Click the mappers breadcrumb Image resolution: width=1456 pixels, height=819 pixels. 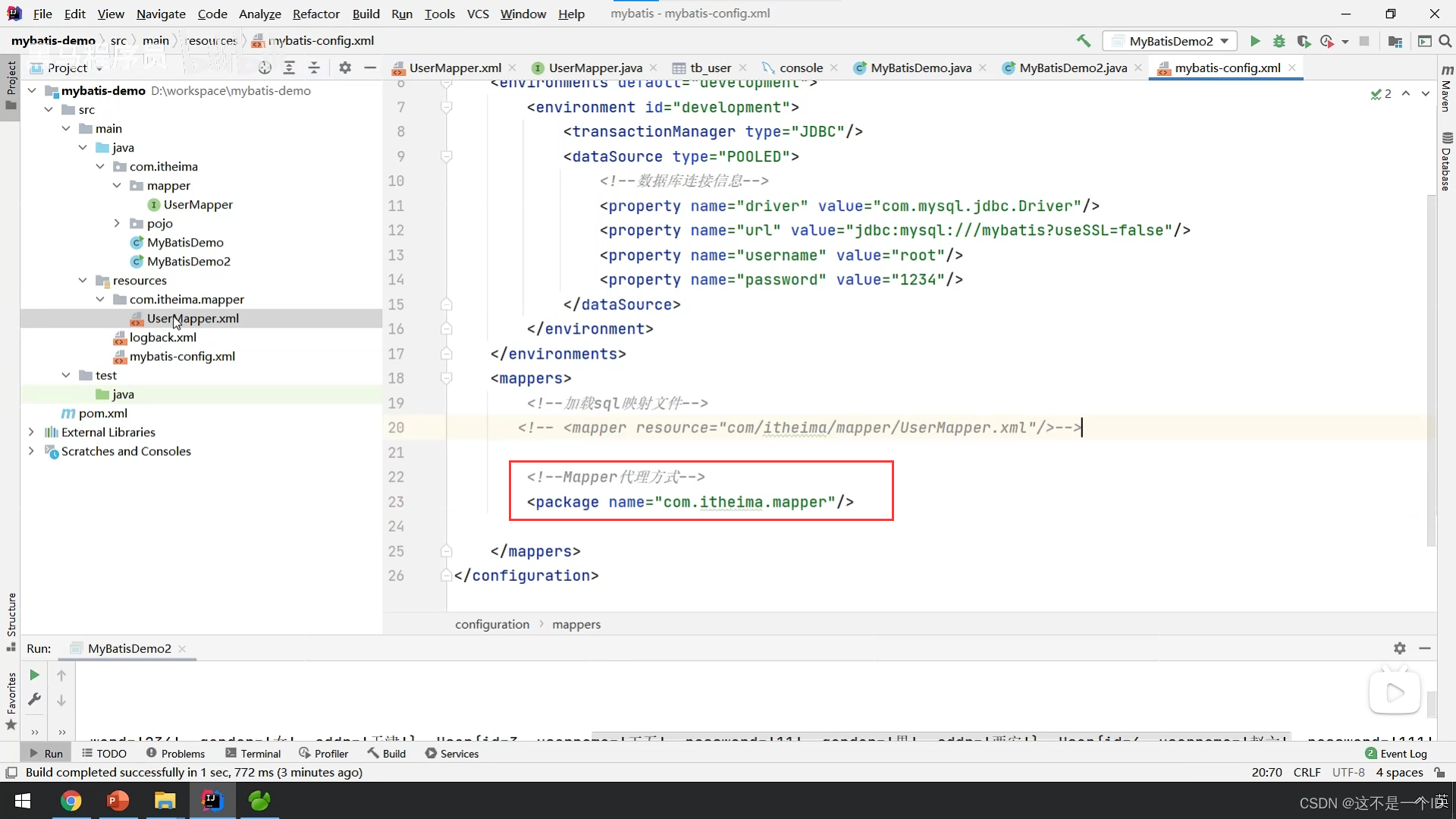pos(576,624)
